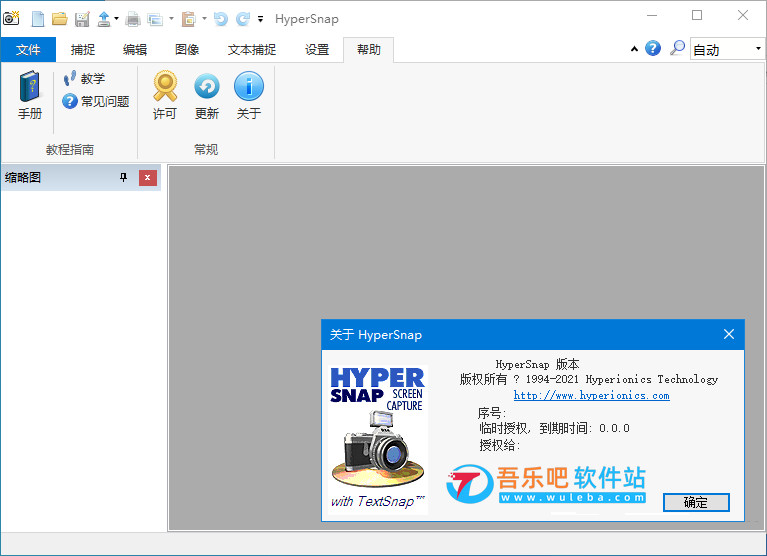Click the 确定 button
767x556 pixels.
point(696,502)
